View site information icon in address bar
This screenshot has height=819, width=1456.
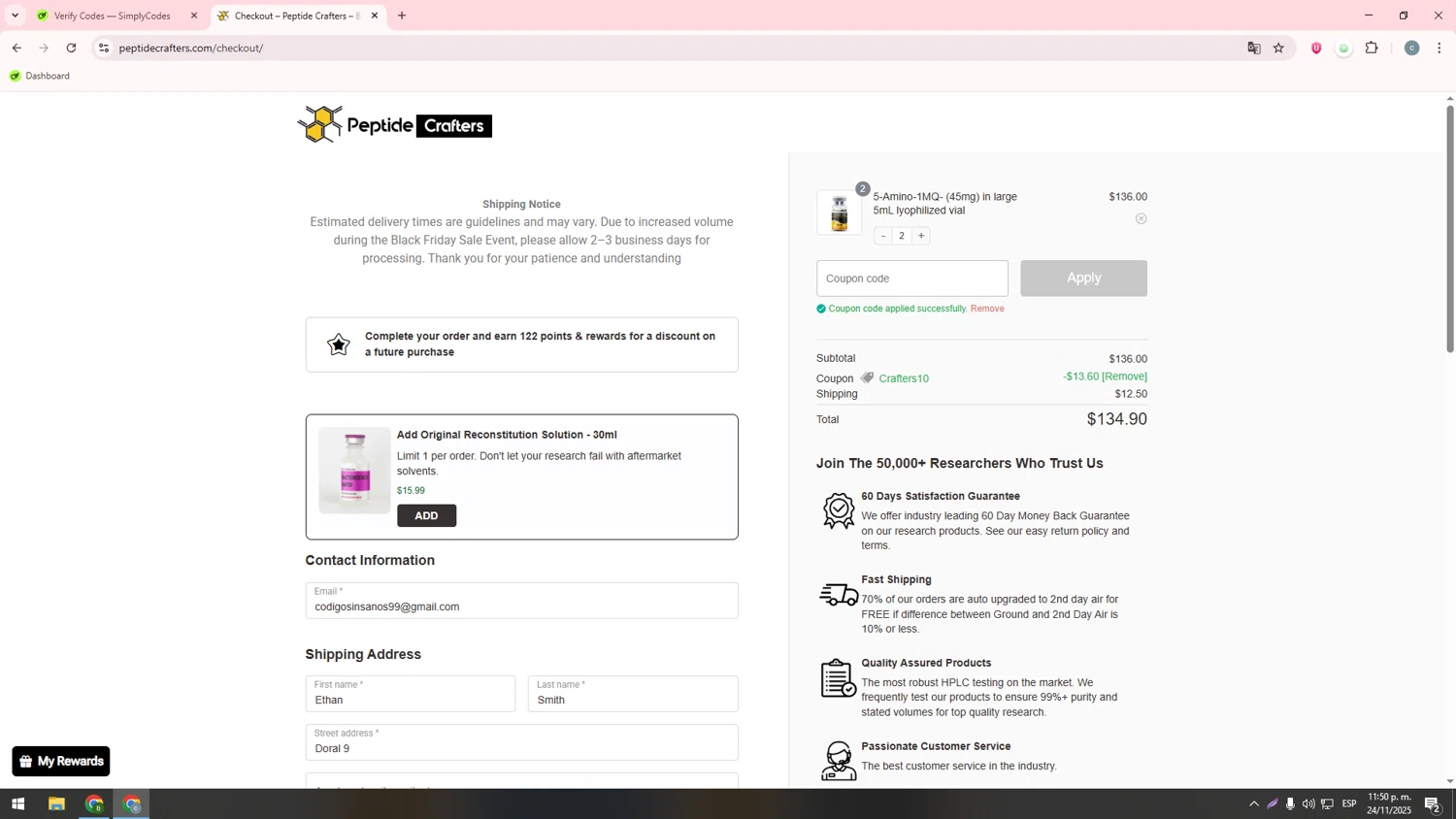pos(104,48)
